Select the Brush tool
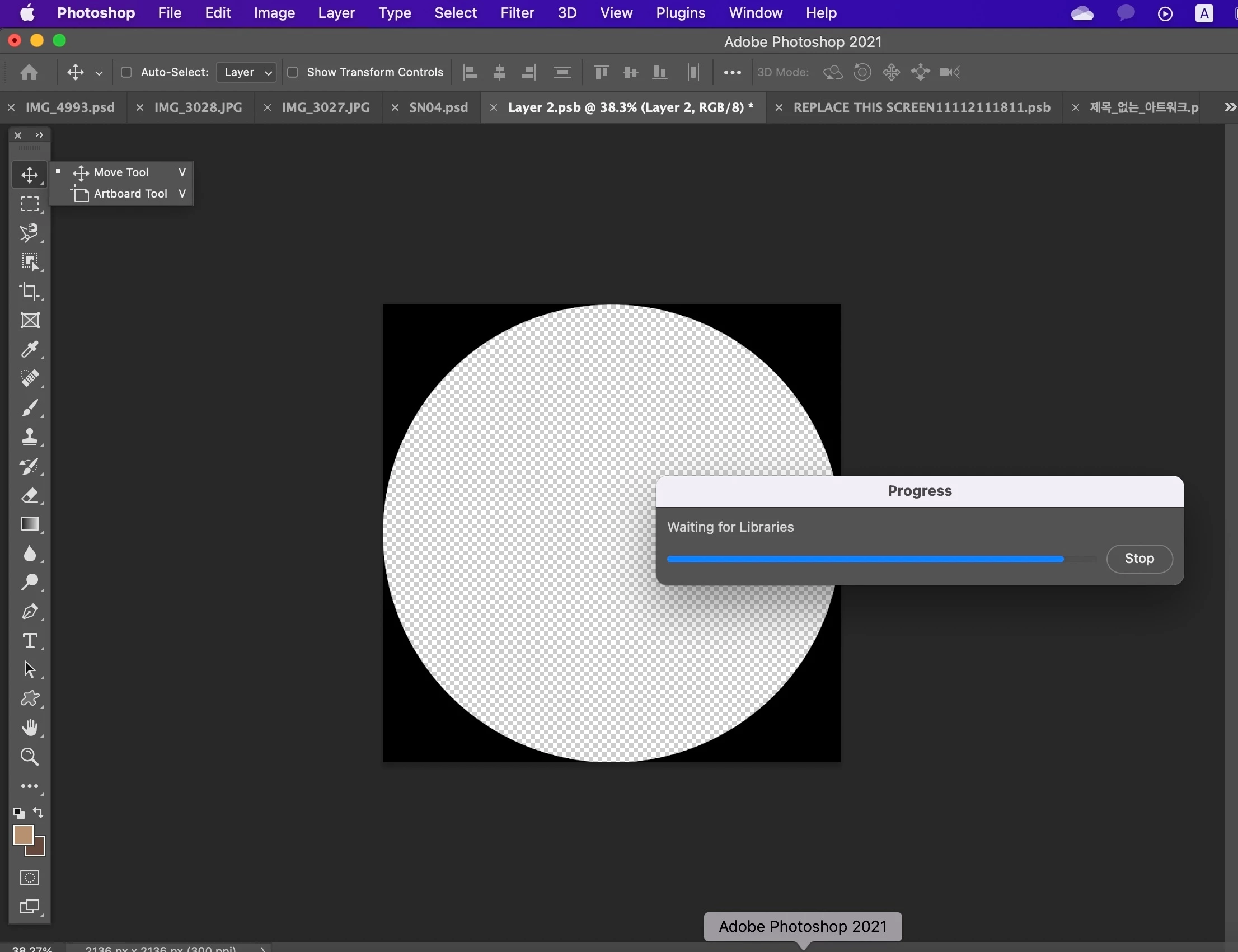Viewport: 1238px width, 952px height. click(x=30, y=408)
